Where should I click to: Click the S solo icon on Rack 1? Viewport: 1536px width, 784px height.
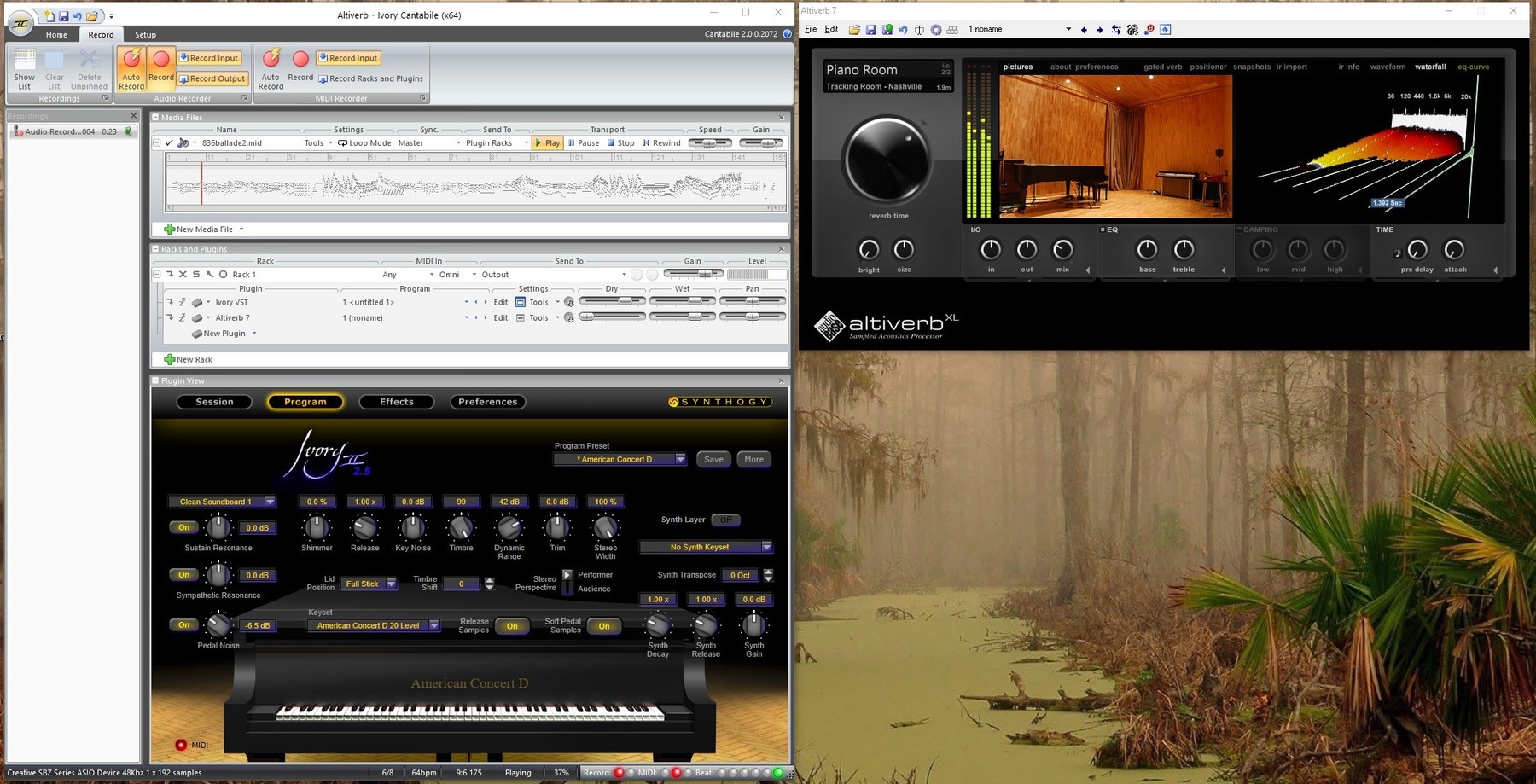[x=196, y=275]
